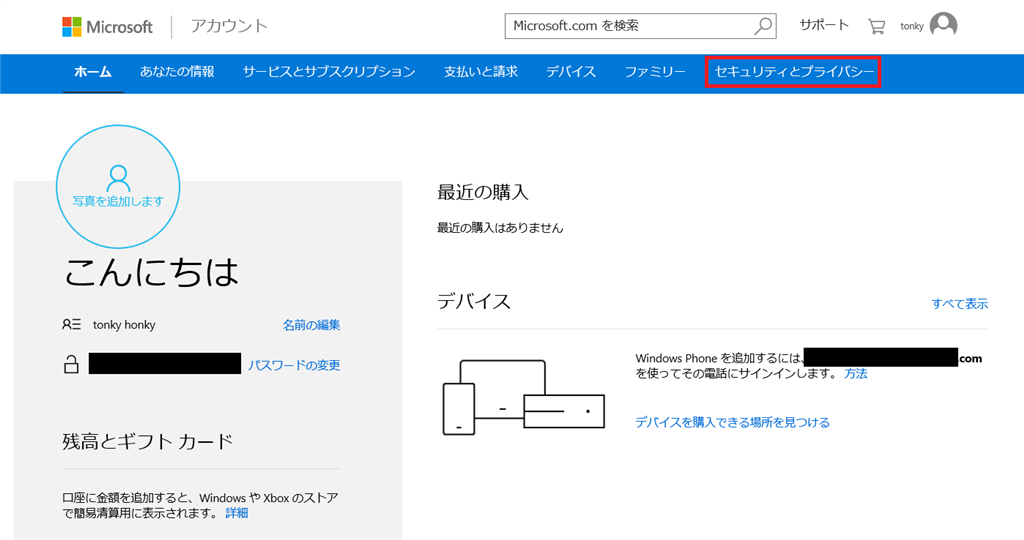Click the lock icon beside password

point(71,364)
